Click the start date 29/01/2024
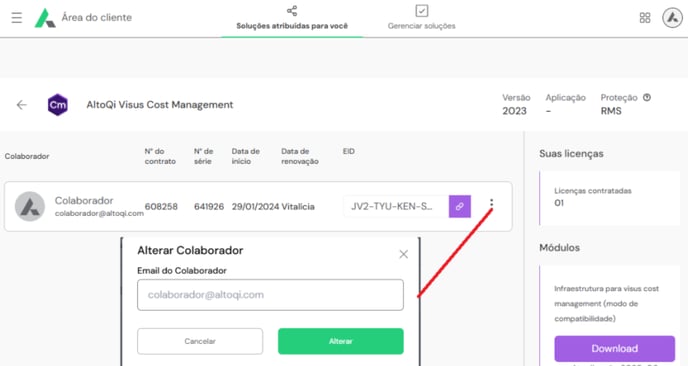 click(x=255, y=207)
